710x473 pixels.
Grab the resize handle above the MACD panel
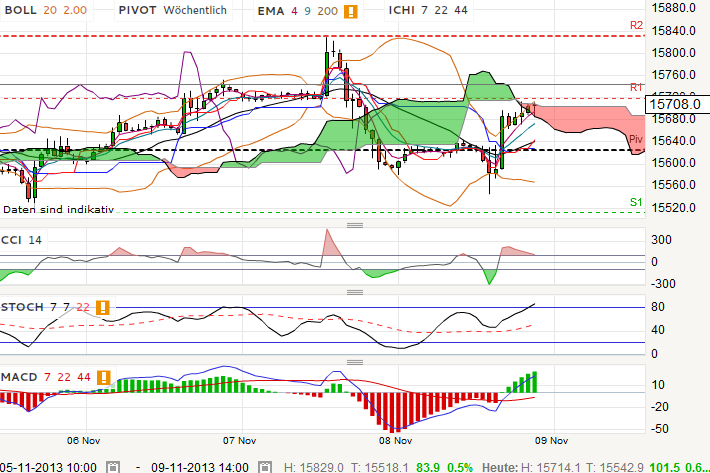[x=355, y=362]
